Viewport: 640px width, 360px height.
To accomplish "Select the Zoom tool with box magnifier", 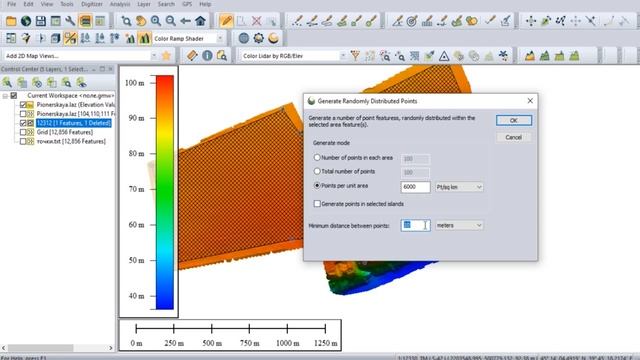I will (x=126, y=21).
